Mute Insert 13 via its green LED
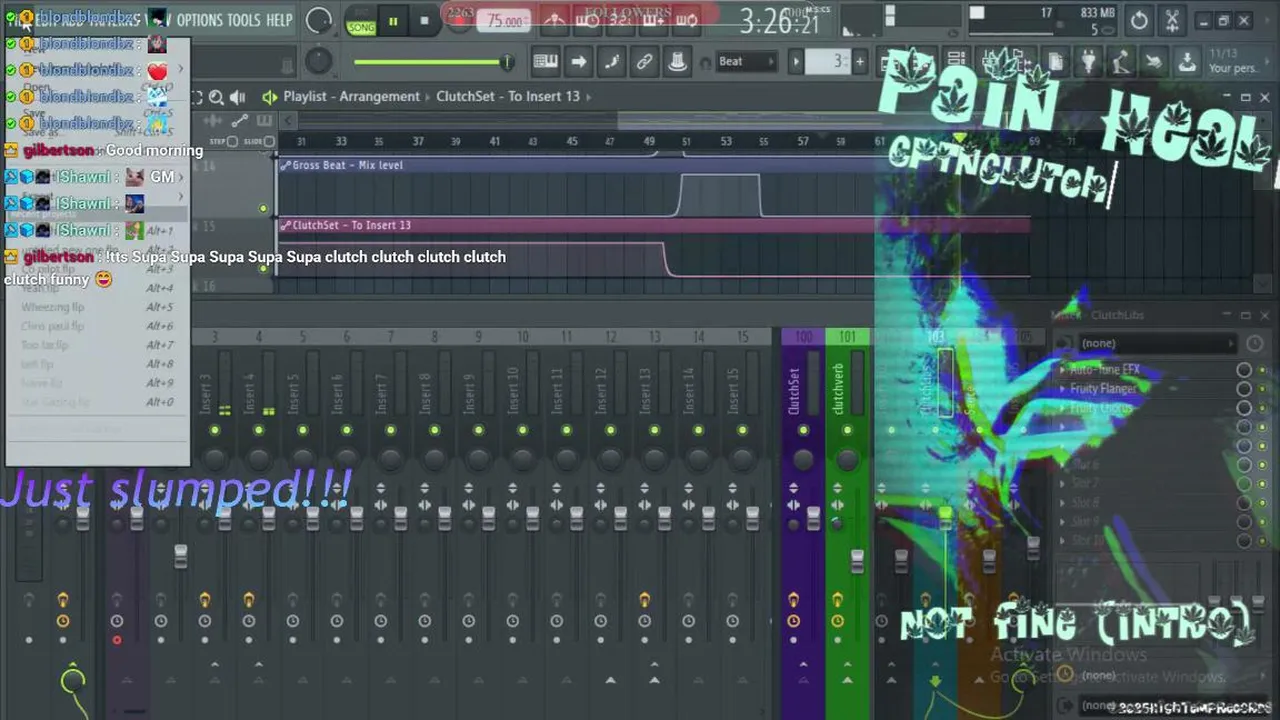The width and height of the screenshot is (1280, 720). point(655,430)
